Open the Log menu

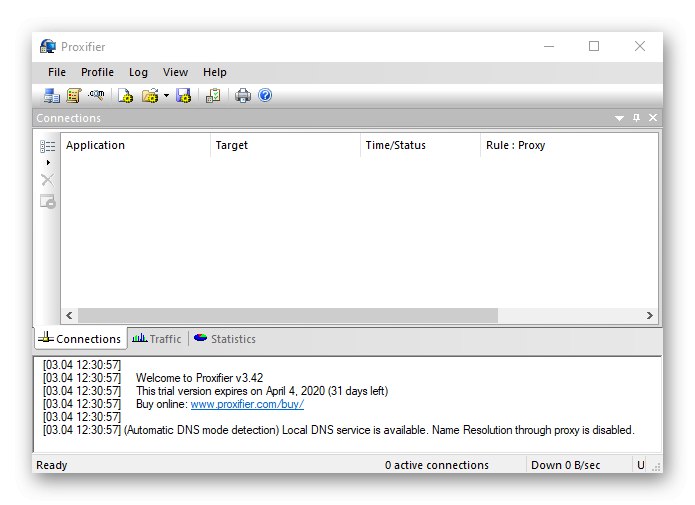pyautogui.click(x=138, y=72)
